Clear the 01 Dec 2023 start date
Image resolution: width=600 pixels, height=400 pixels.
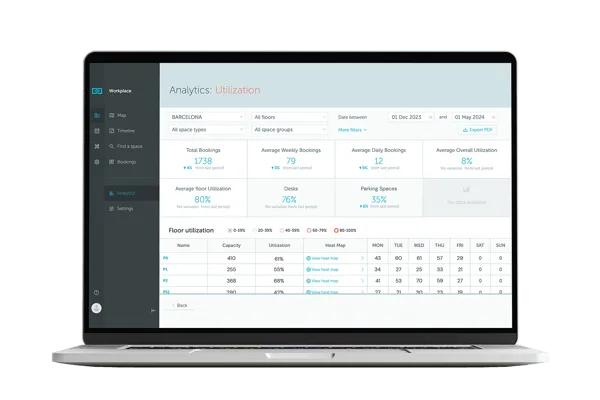[430, 118]
